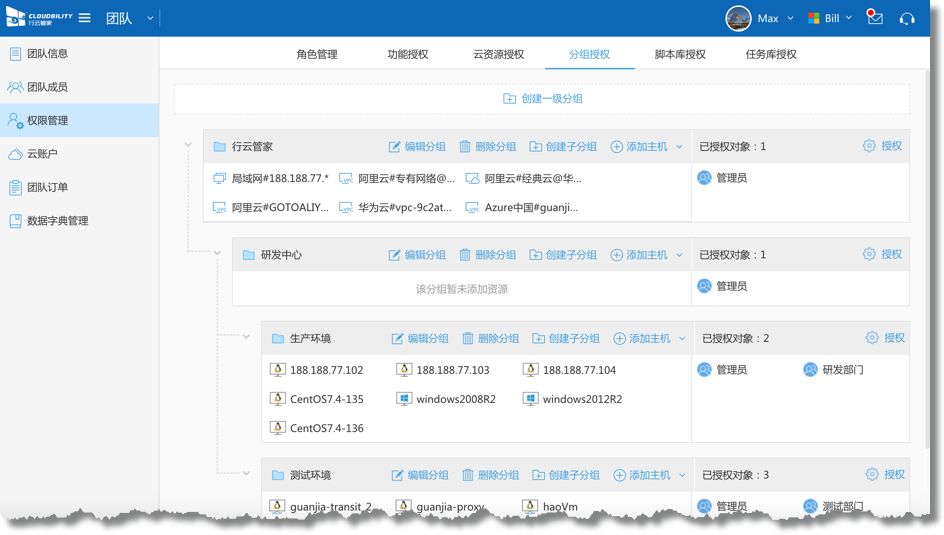Click the headset support icon
This screenshot has width=944, height=535.
(x=907, y=18)
